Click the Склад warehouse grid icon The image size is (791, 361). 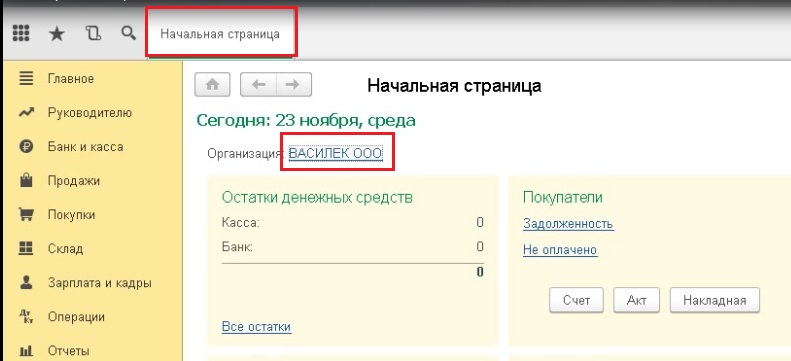(x=26, y=249)
